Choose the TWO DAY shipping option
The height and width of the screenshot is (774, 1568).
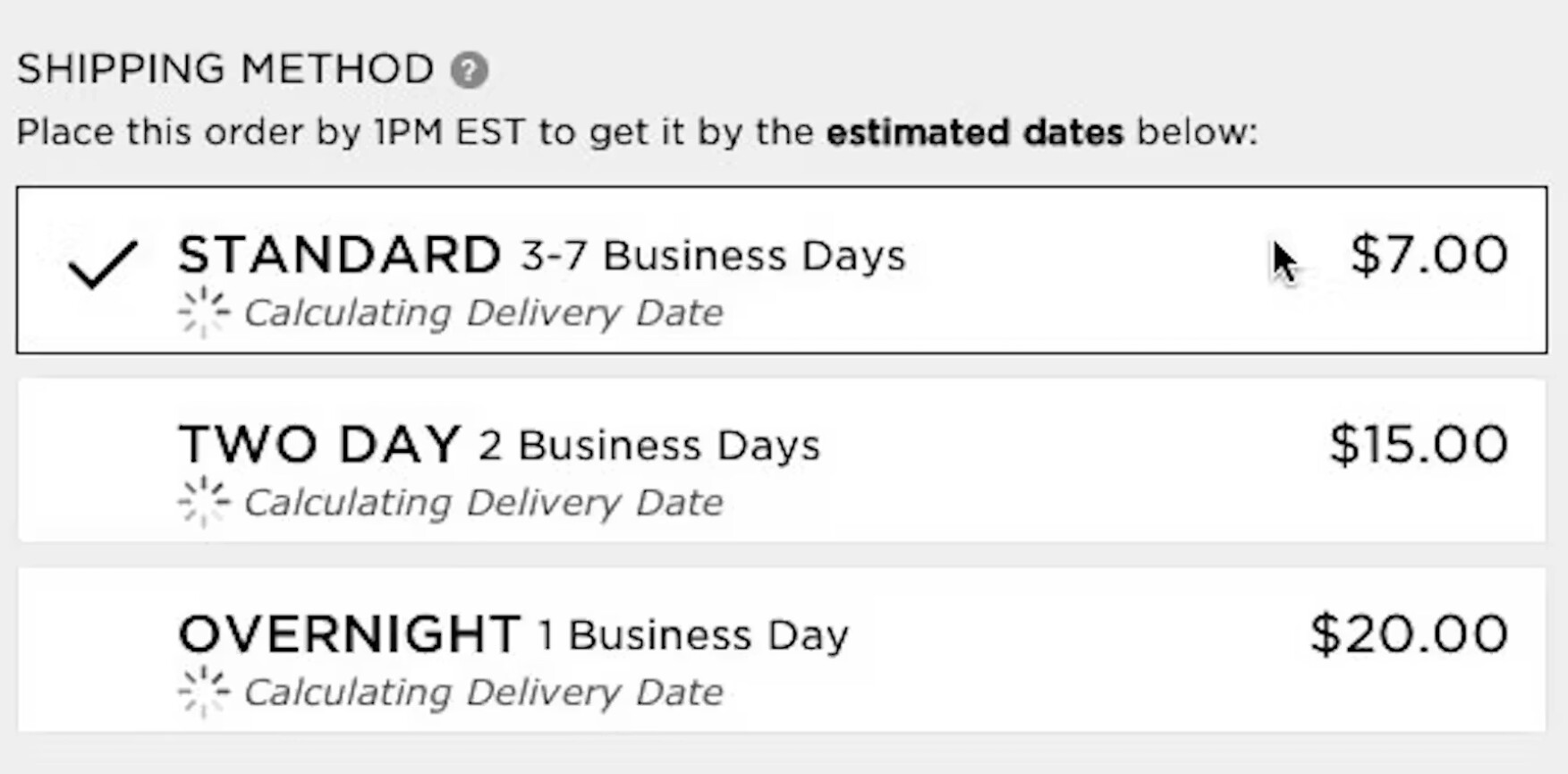pyautogui.click(x=319, y=445)
